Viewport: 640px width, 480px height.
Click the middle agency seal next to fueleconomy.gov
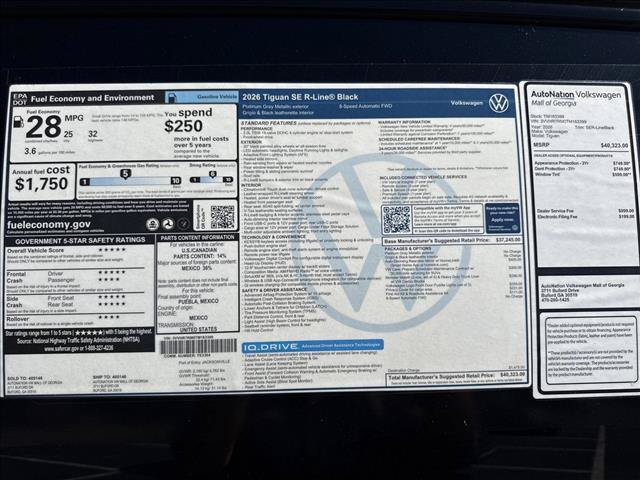coord(168,224)
